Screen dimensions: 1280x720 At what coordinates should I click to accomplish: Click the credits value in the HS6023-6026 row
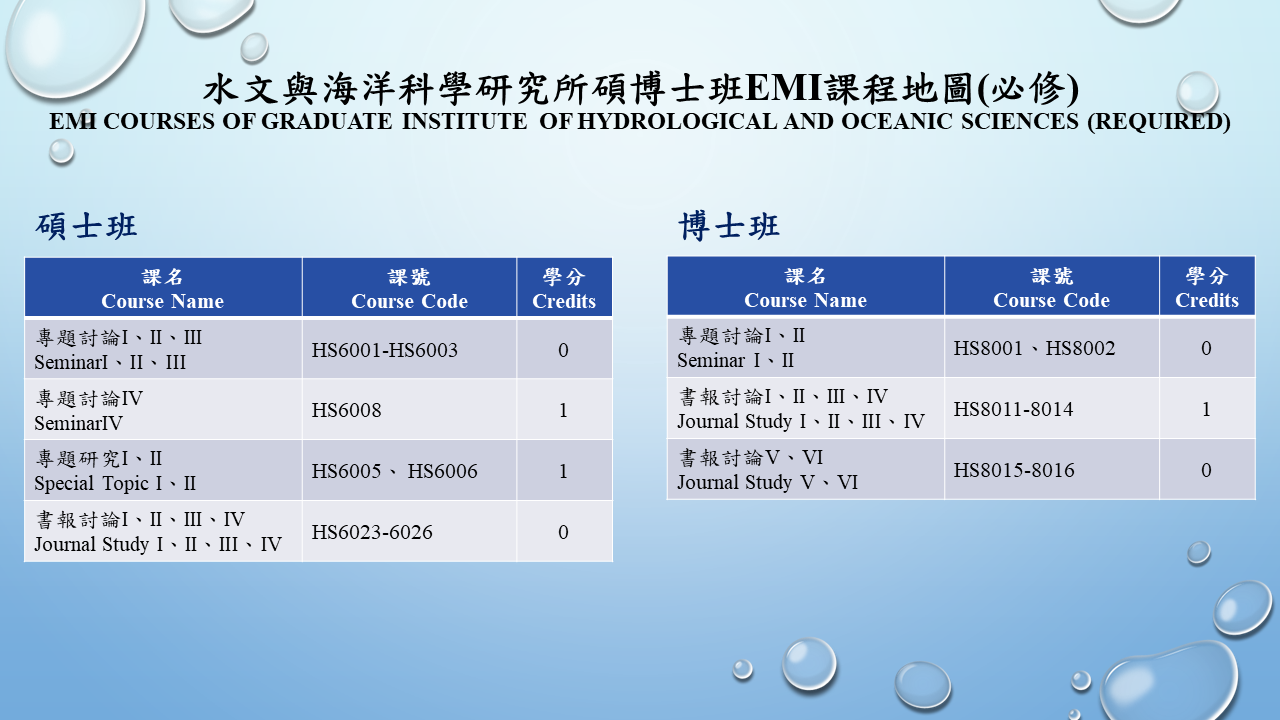click(564, 531)
